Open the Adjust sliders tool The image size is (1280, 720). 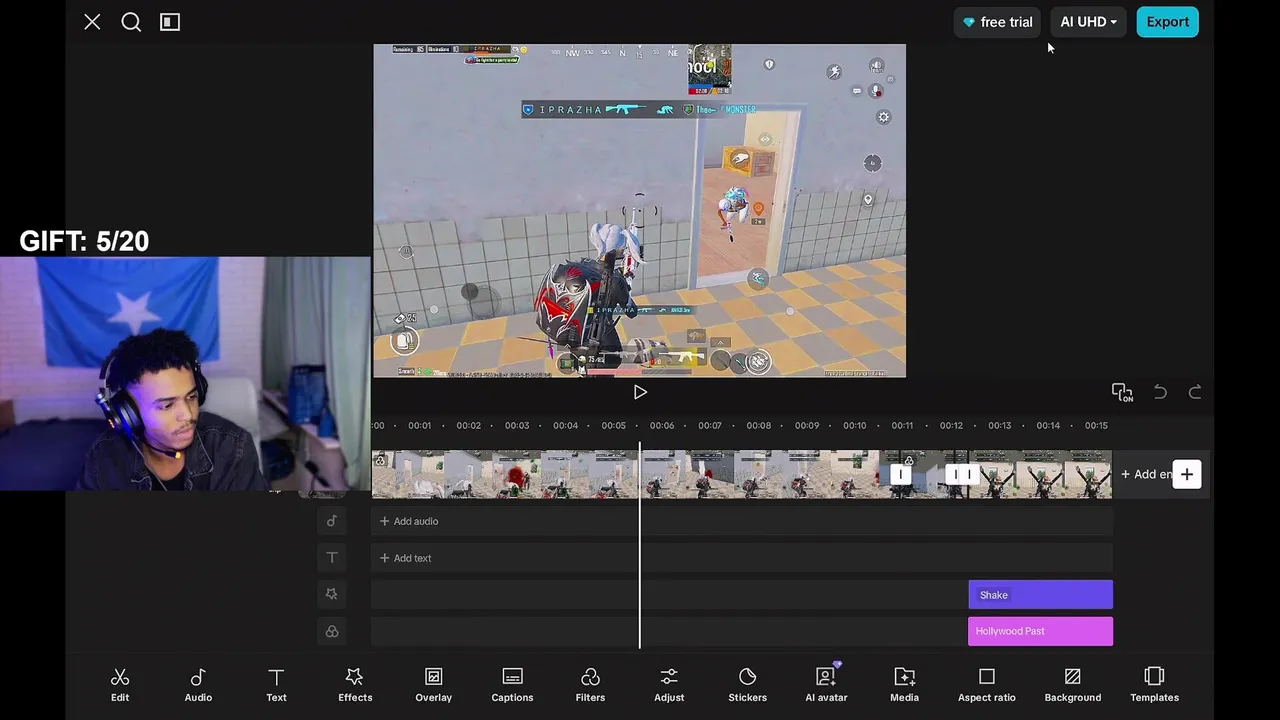pyautogui.click(x=669, y=685)
